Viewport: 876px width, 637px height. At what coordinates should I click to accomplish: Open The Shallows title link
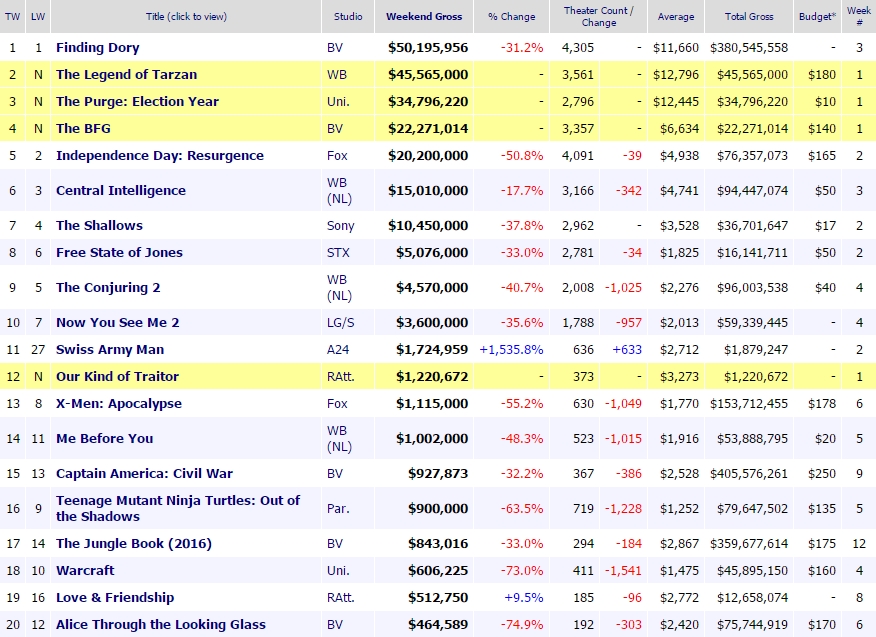tap(99, 225)
